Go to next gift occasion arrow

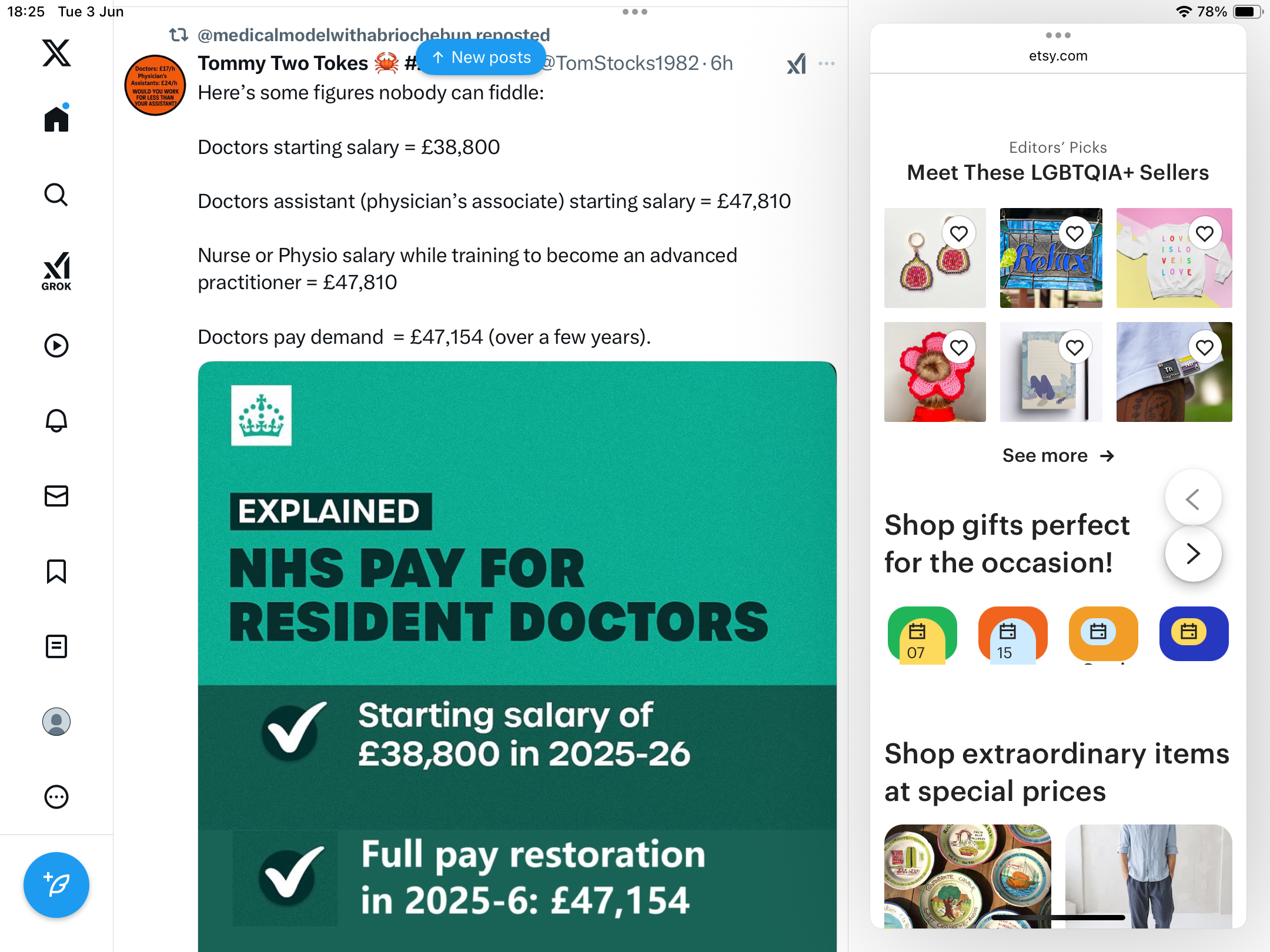point(1193,554)
